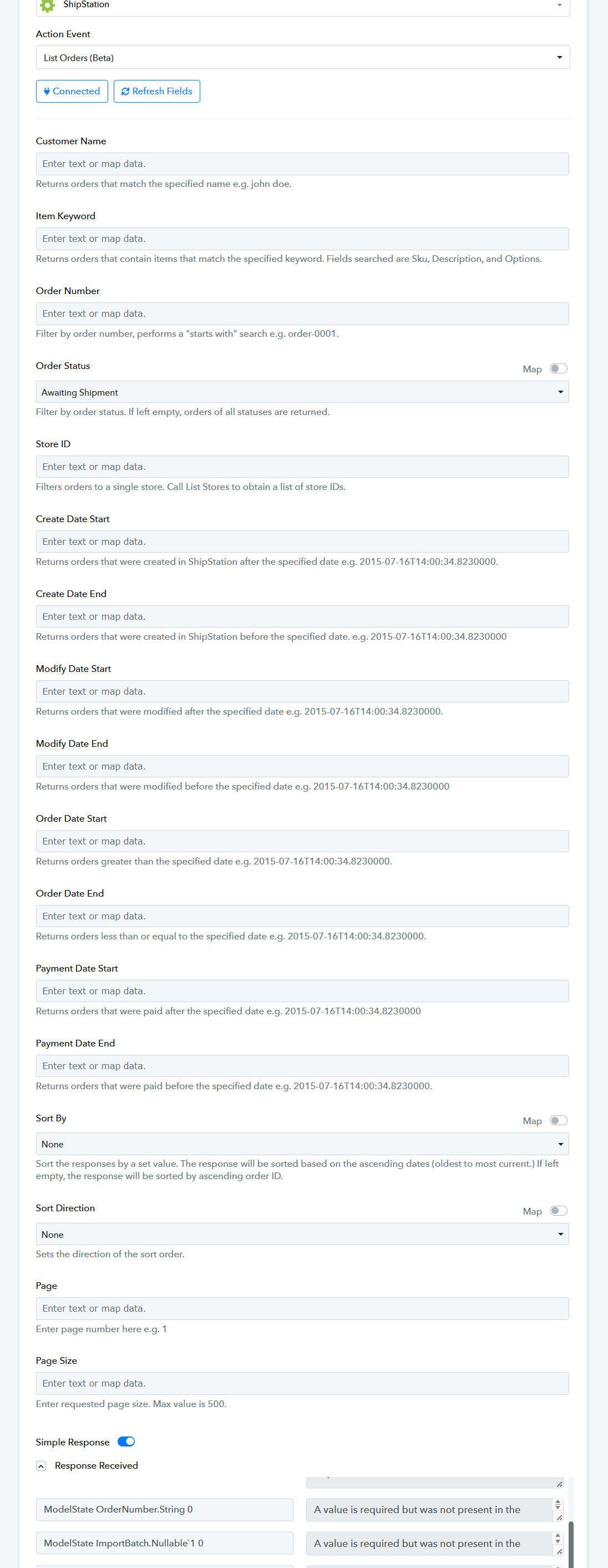Click the Refresh Fields button
This screenshot has width=608, height=1568.
pos(157,92)
